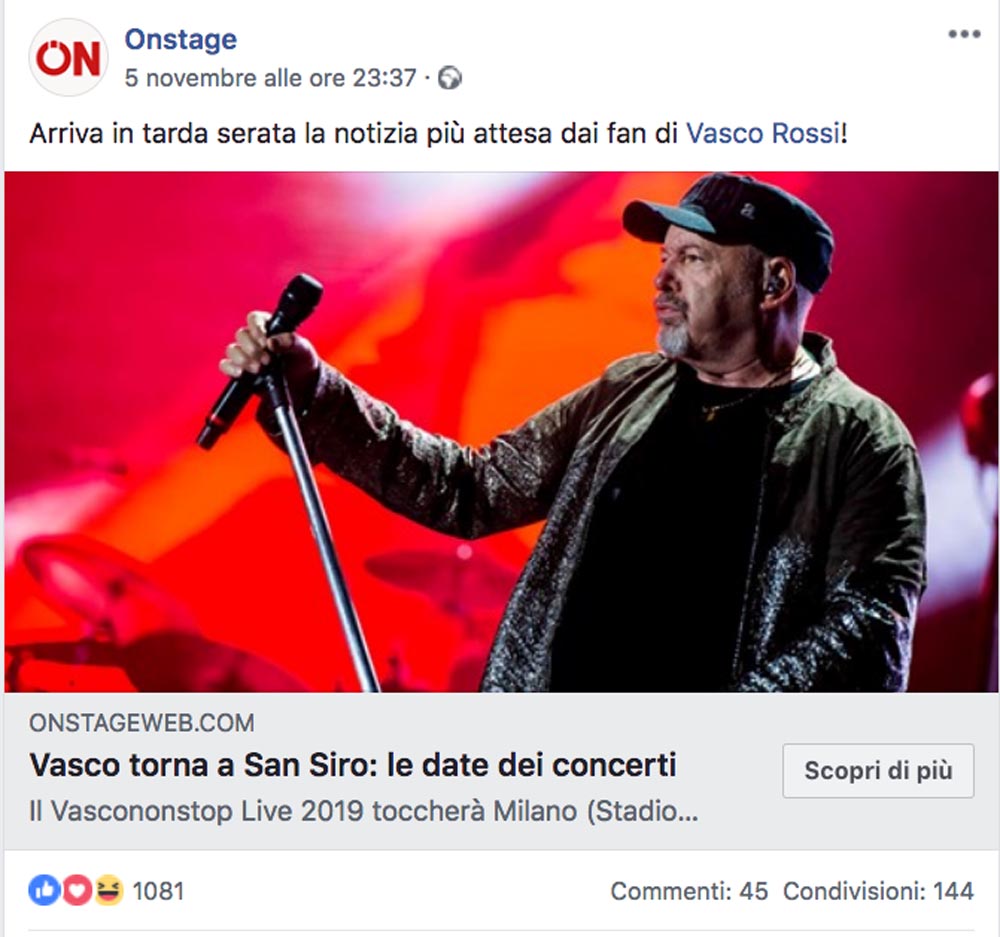Show the Commenti: 45 comments
1000x937 pixels.
point(689,891)
